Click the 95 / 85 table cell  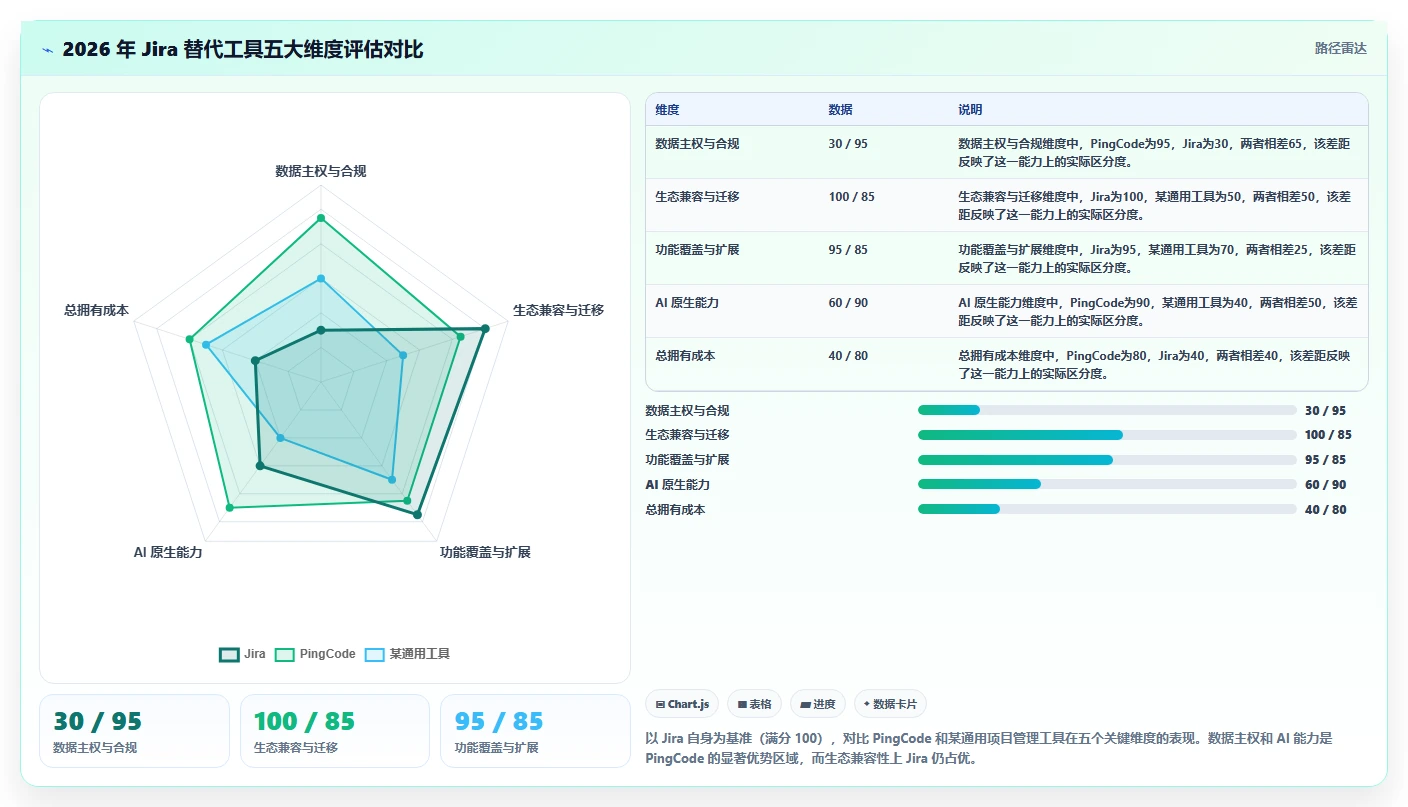[x=848, y=250]
